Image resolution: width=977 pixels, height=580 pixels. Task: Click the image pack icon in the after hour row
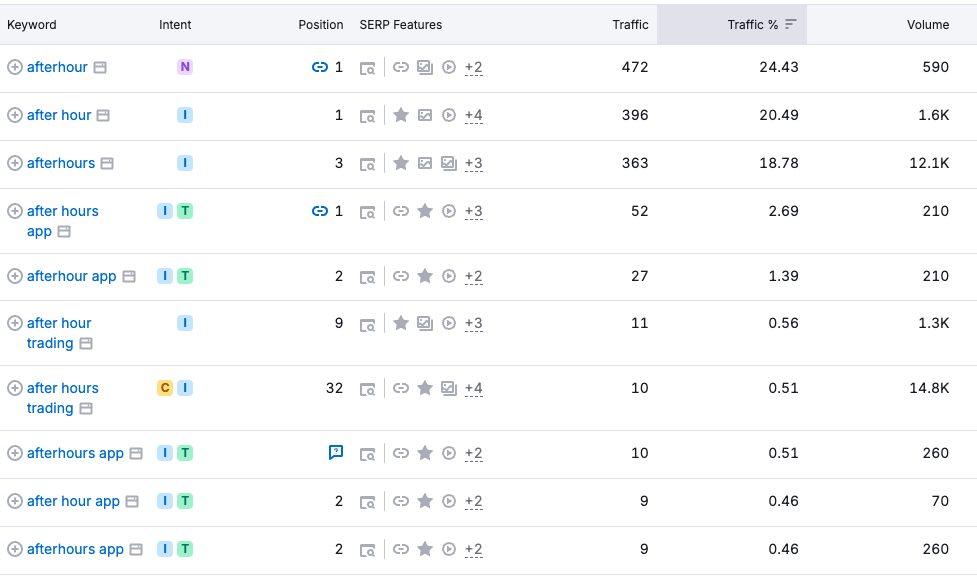click(x=425, y=115)
